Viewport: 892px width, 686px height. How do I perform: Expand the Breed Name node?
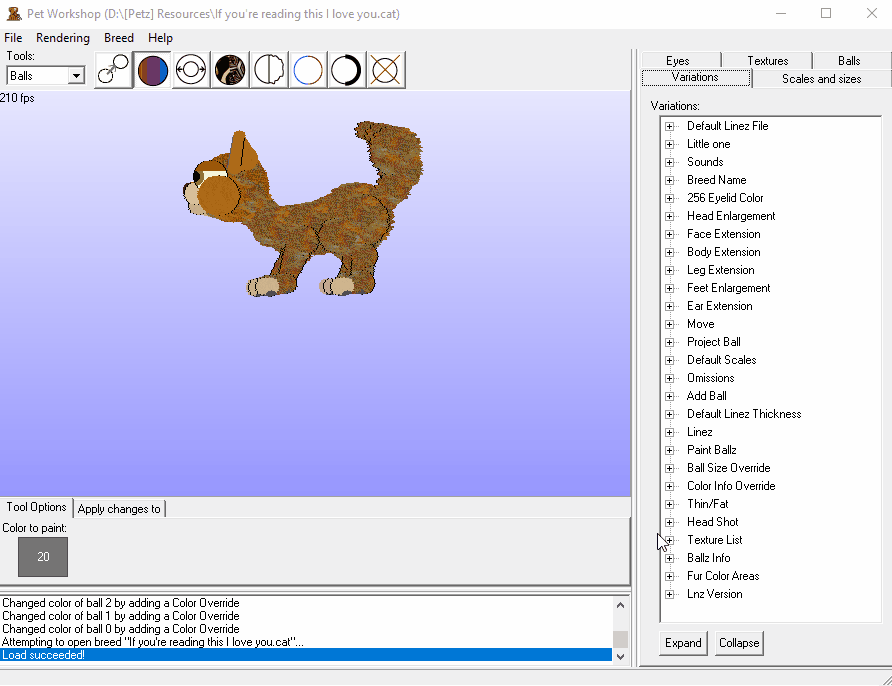tap(670, 180)
